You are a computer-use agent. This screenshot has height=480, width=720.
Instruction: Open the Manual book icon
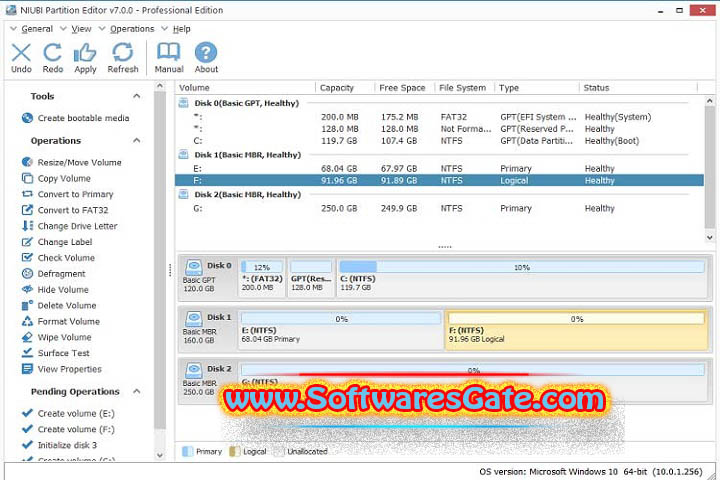tap(169, 52)
